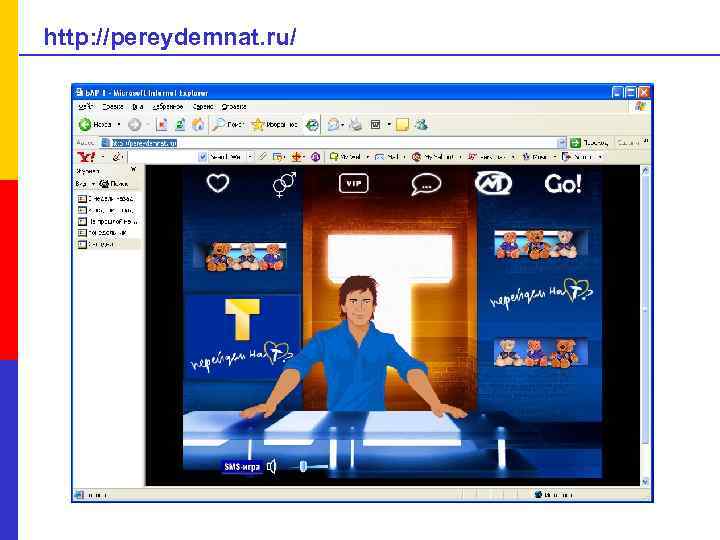The height and width of the screenshot is (540, 720).
Task: Open the Favorites (Избранное) menu
Action: tap(168, 107)
